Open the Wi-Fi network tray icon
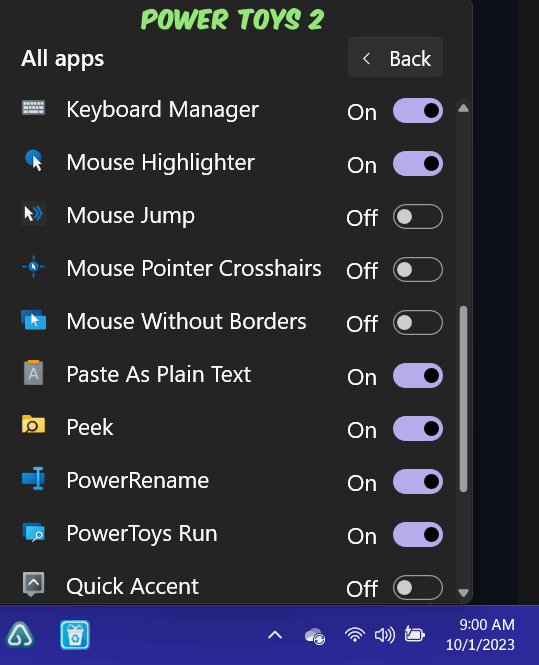This screenshot has height=665, width=539. 355,635
